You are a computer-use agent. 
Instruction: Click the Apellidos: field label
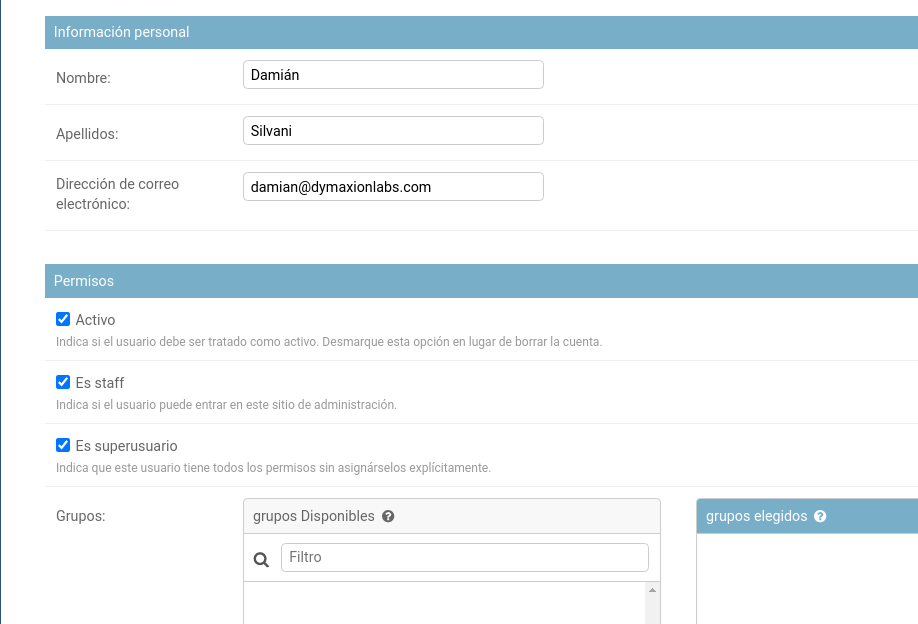point(87,134)
